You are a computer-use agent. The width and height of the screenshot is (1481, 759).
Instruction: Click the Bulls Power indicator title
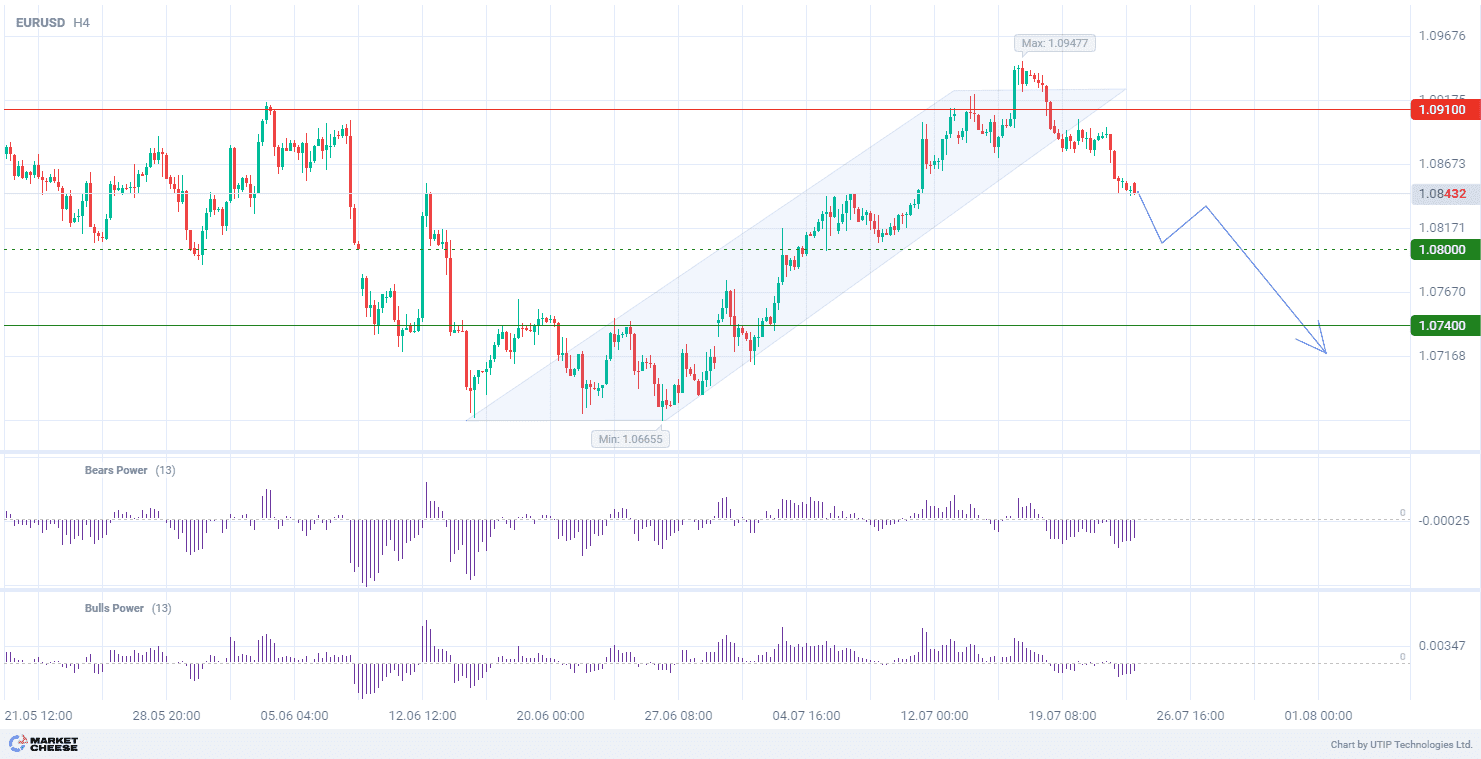(x=114, y=608)
